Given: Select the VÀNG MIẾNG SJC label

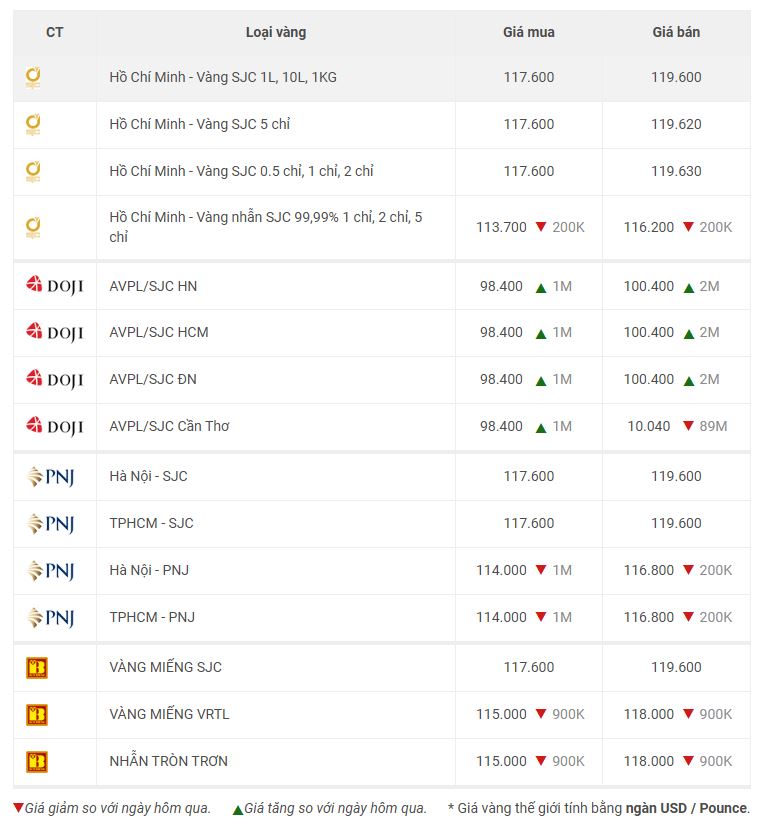Looking at the screenshot, I should tap(165, 667).
